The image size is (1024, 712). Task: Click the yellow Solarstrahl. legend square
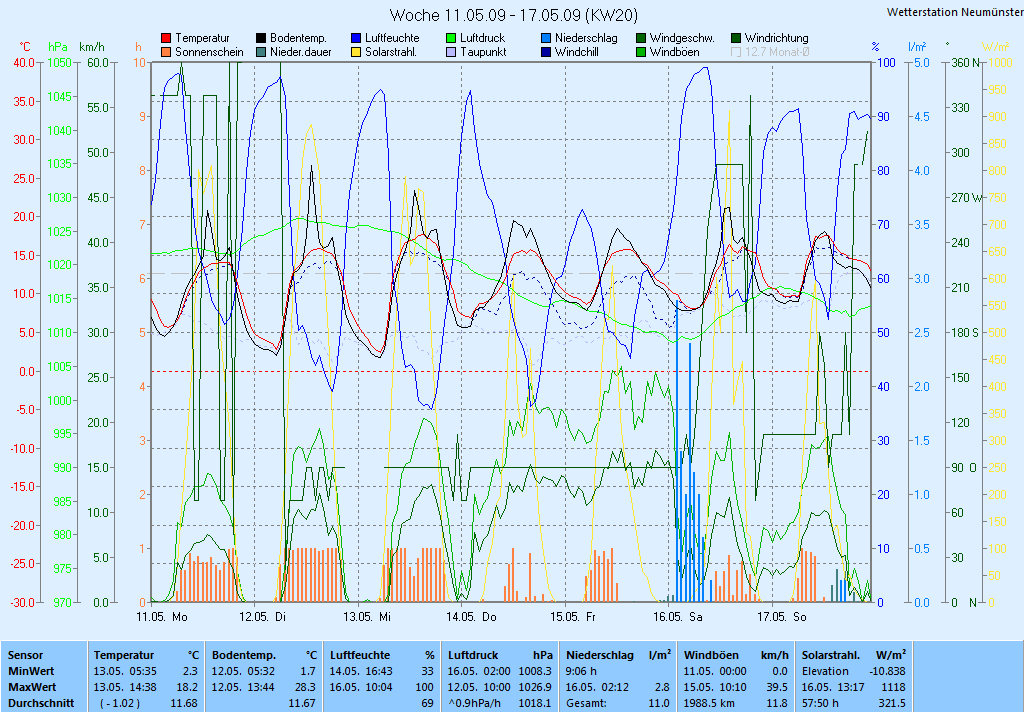click(x=356, y=52)
